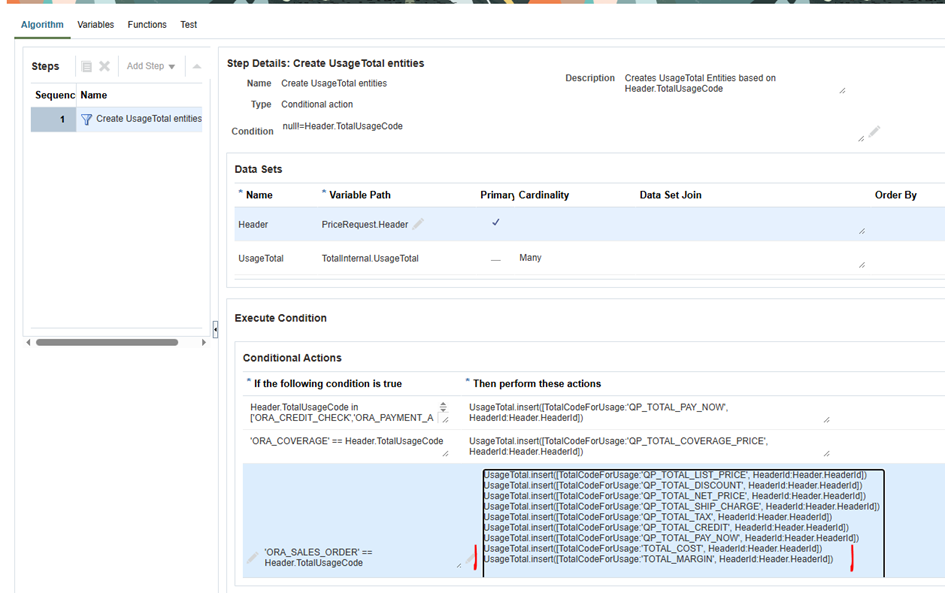Click the 'ORA_SALES_ORDER' condition text
The width and height of the screenshot is (945, 593).
click(x=318, y=557)
